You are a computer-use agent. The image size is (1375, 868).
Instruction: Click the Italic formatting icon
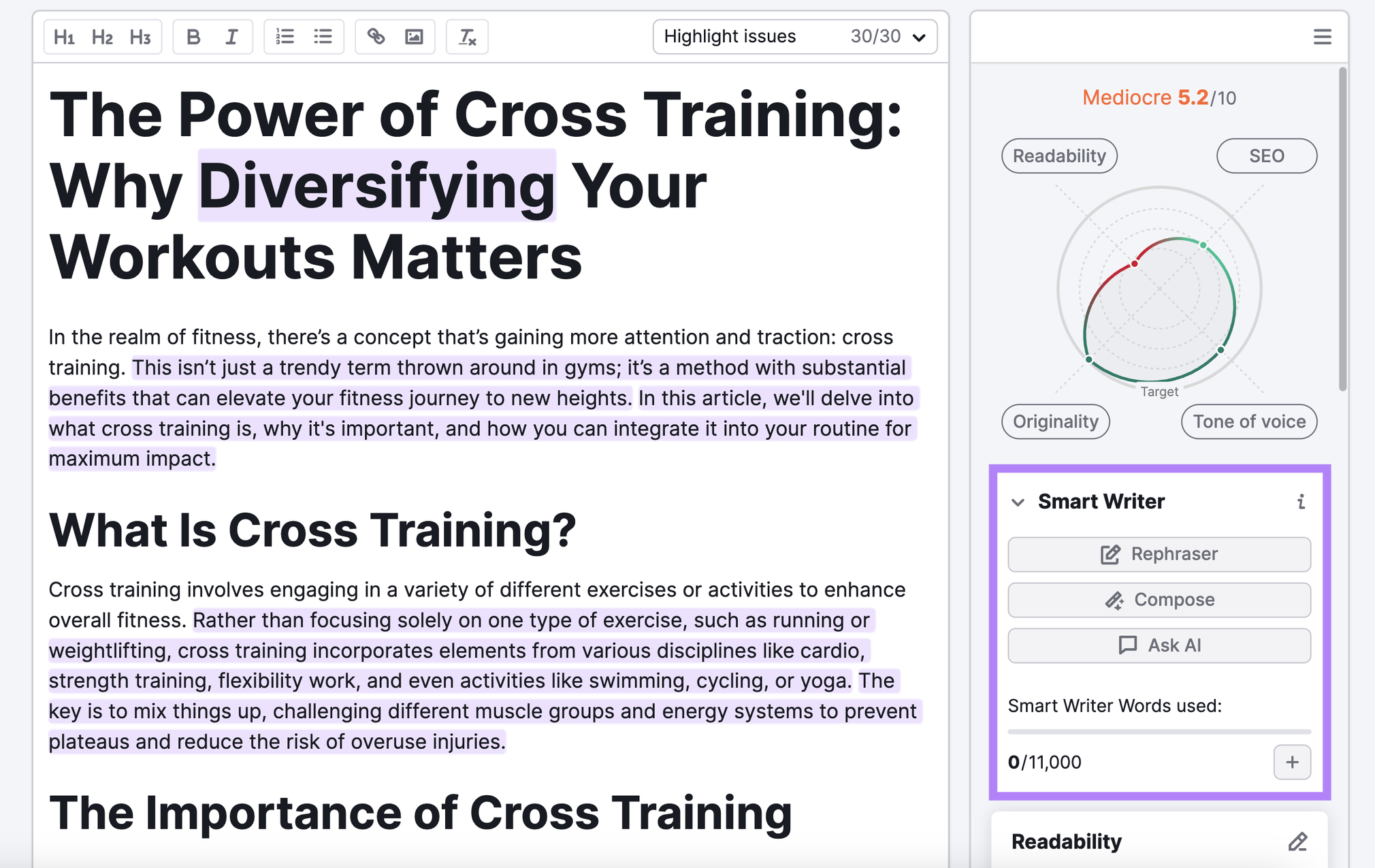click(231, 38)
